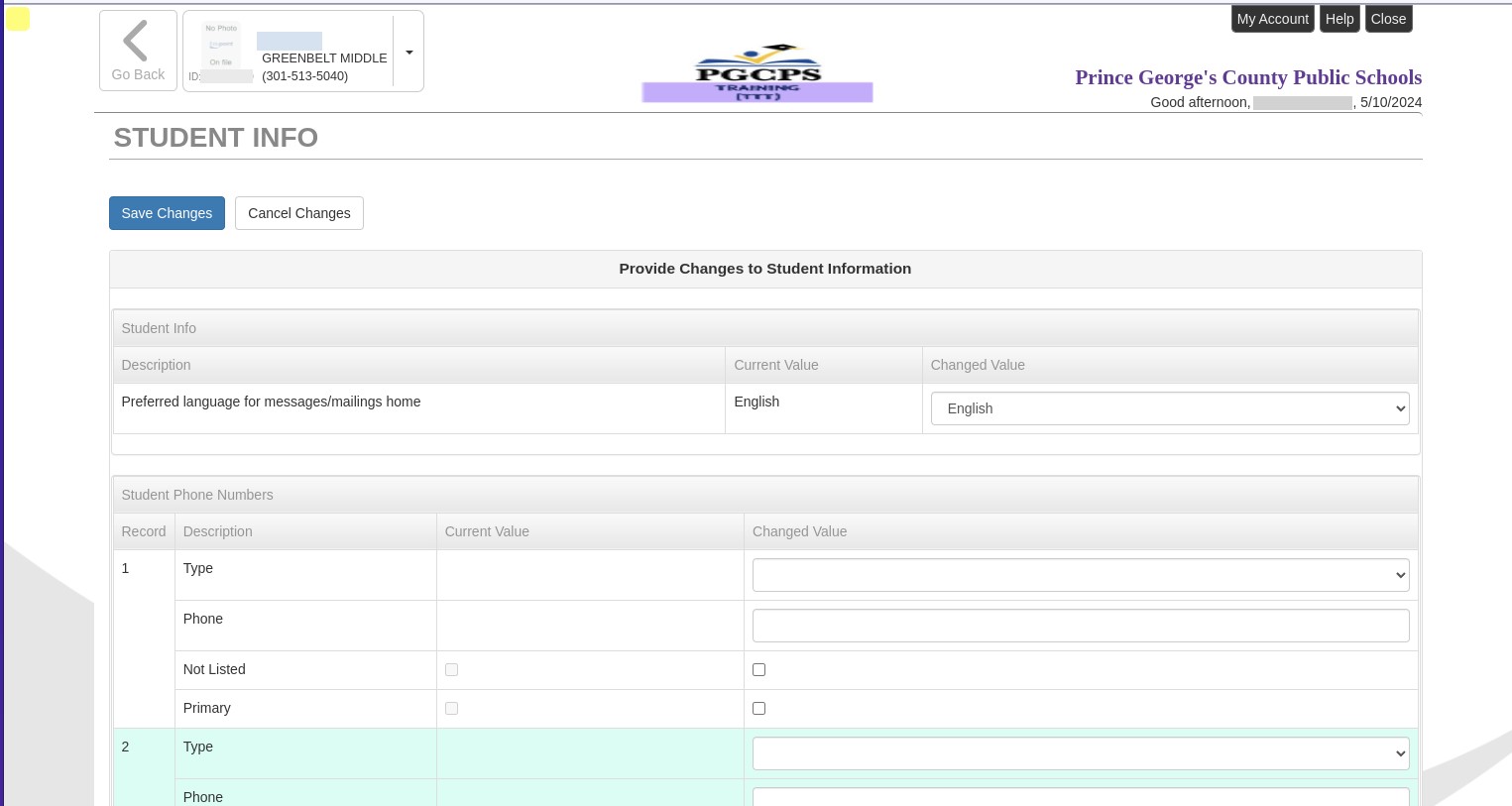Expand the student selector dropdown arrow

tap(408, 53)
